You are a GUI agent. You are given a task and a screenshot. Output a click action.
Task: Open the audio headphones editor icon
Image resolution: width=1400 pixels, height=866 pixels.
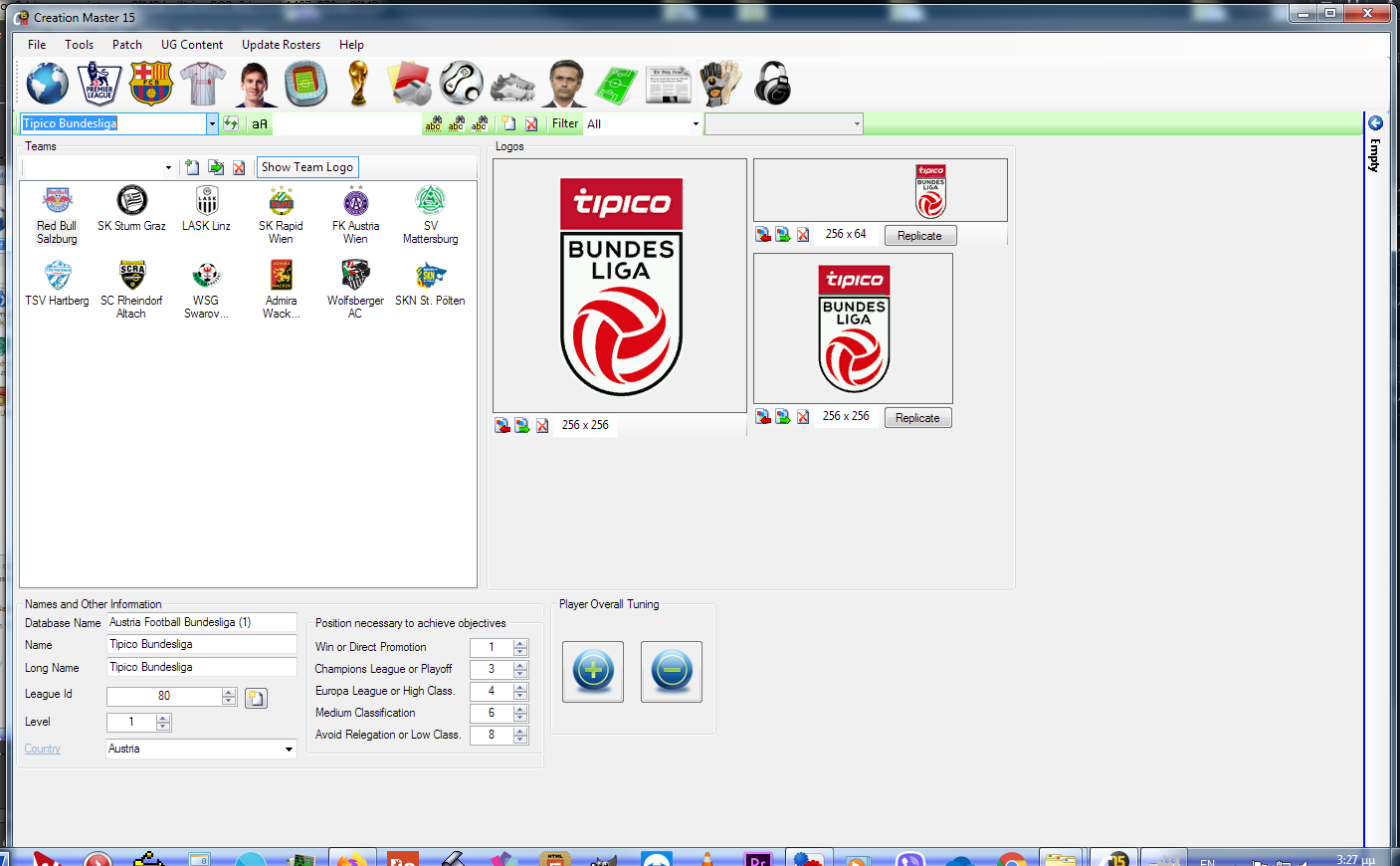coord(772,84)
